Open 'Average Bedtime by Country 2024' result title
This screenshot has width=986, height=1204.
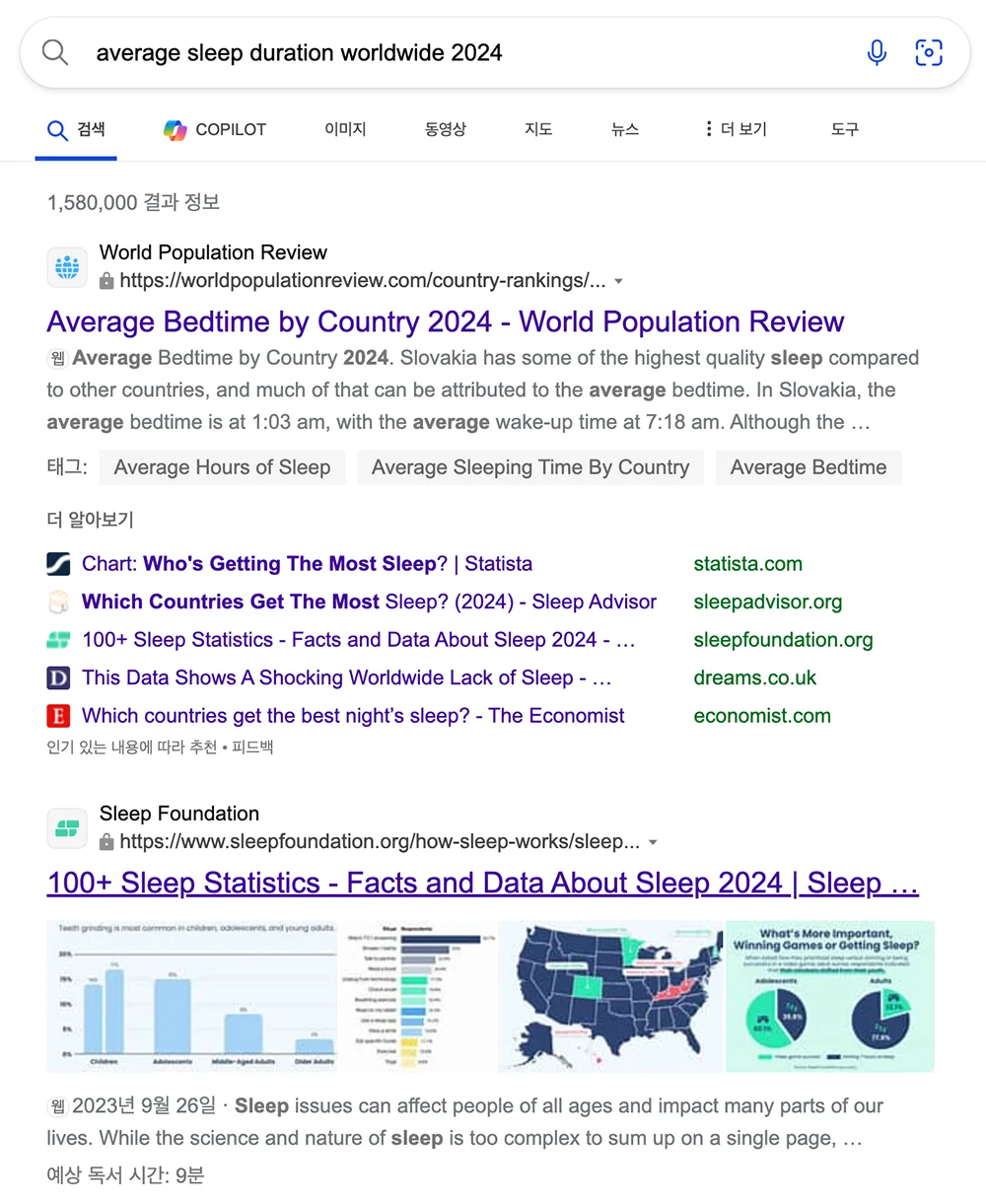pos(446,322)
